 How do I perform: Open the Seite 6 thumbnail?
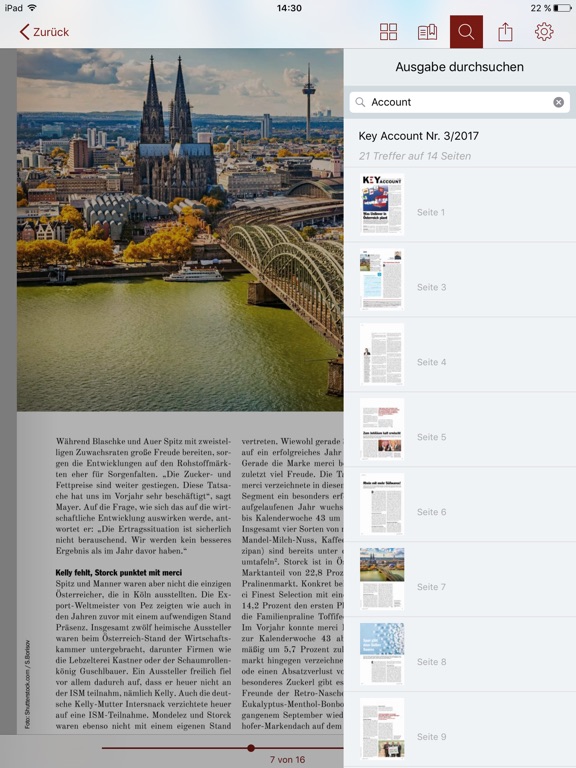pos(382,504)
